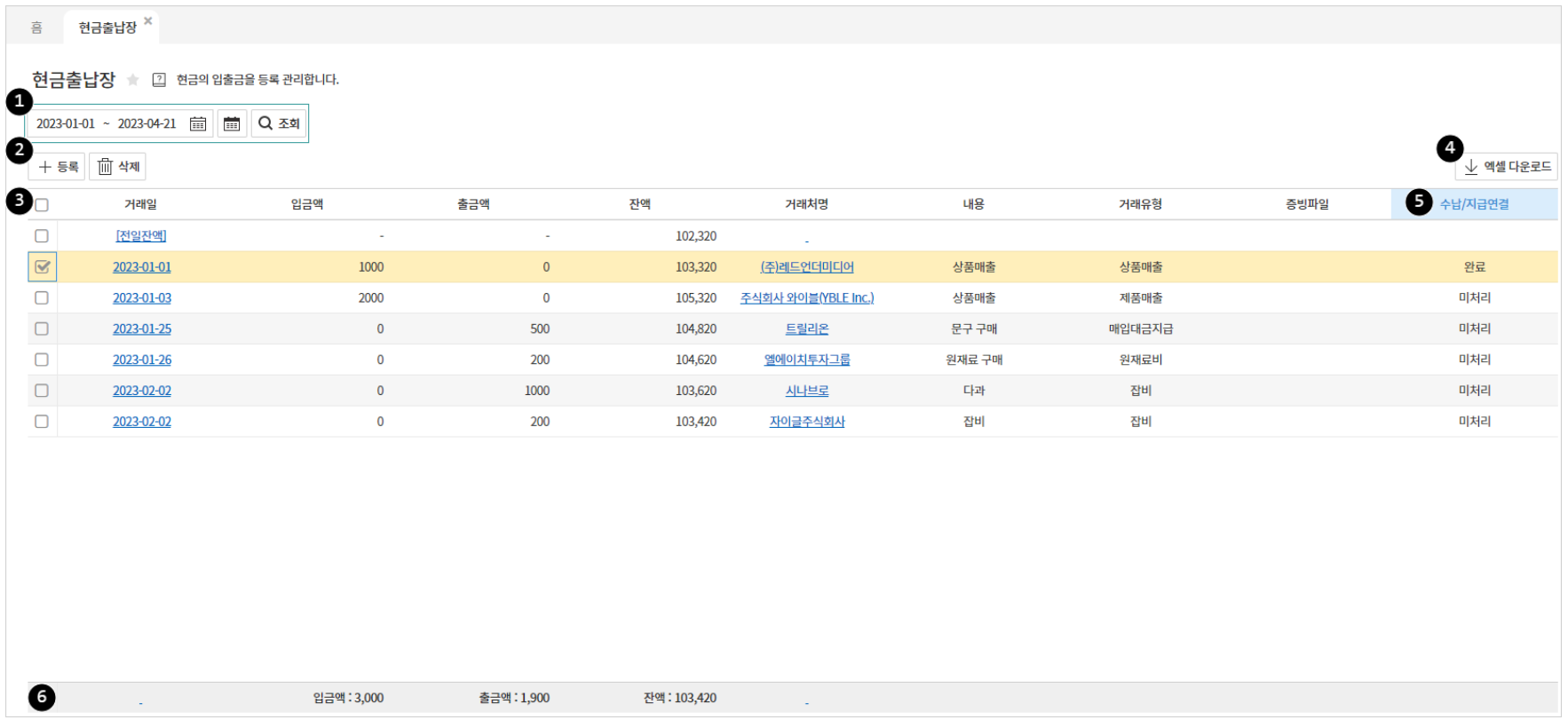Switch to the 홈 tab
This screenshot has width=1568, height=720.
[x=36, y=28]
